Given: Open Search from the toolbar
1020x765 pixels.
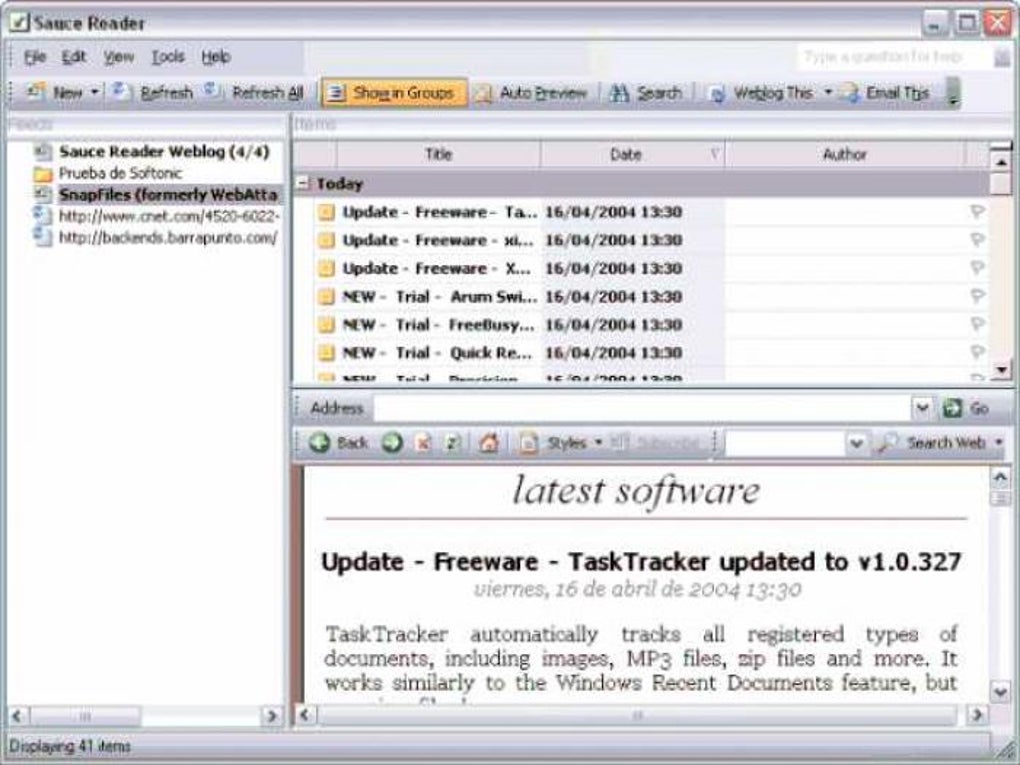Looking at the screenshot, I should [646, 93].
